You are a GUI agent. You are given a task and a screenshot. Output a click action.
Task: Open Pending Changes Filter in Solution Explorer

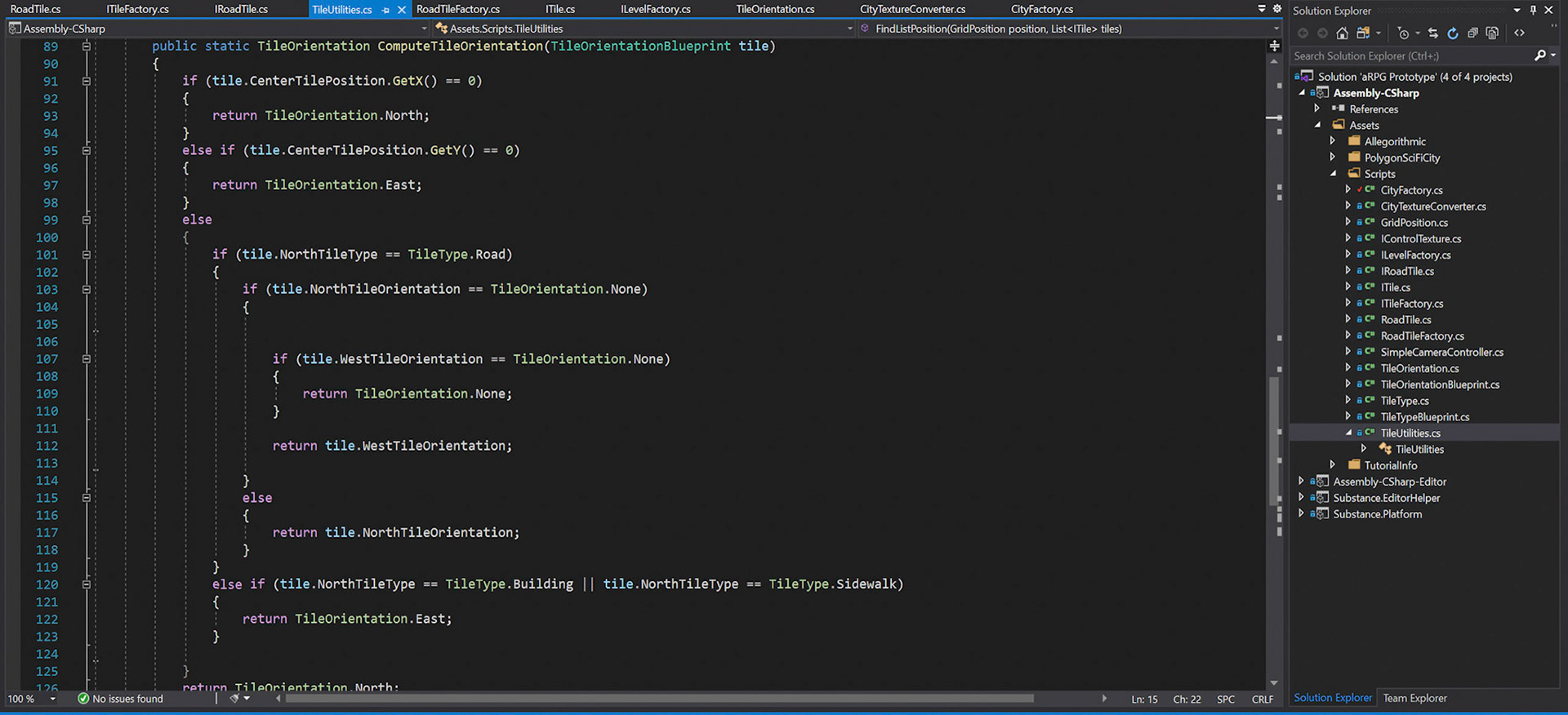click(x=1403, y=33)
